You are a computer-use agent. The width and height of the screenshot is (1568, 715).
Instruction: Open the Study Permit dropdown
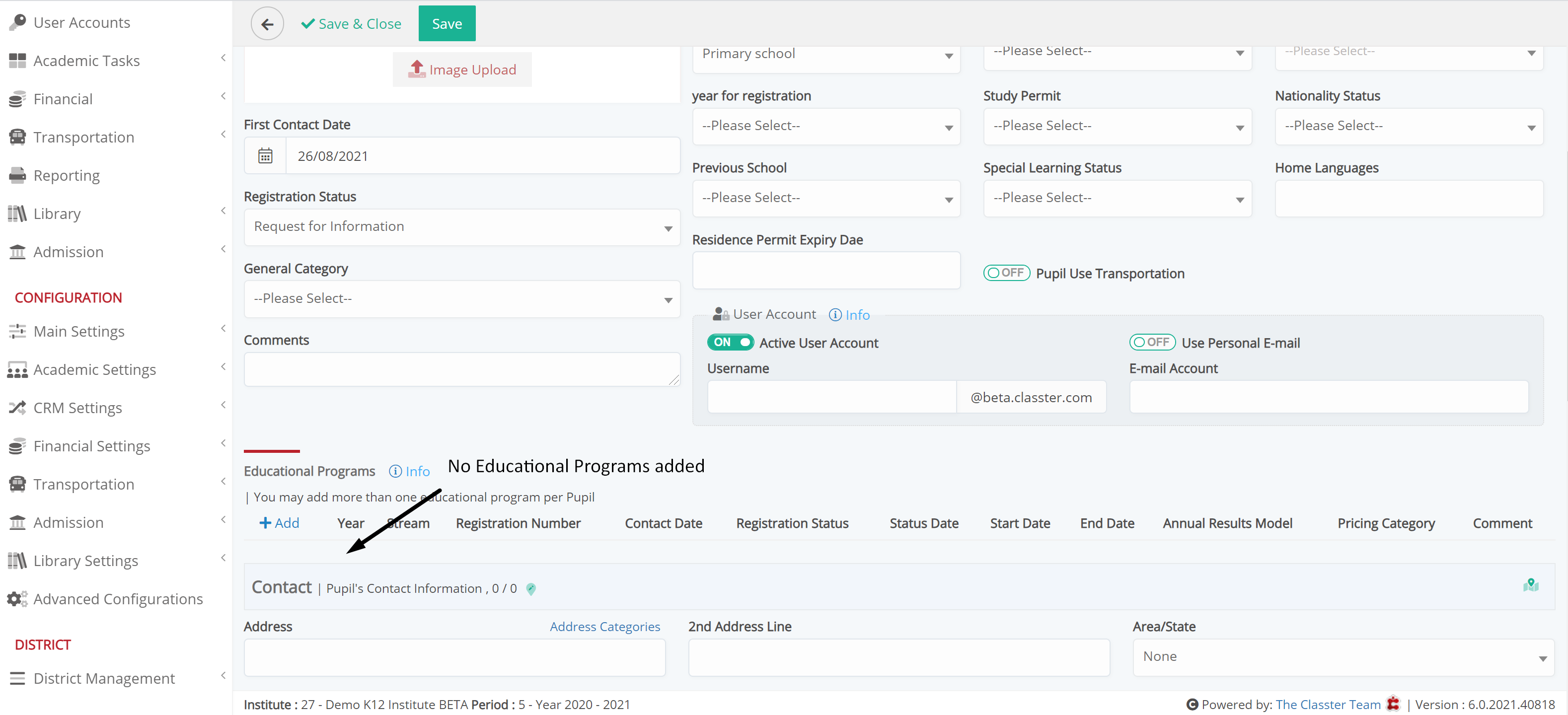point(1117,126)
